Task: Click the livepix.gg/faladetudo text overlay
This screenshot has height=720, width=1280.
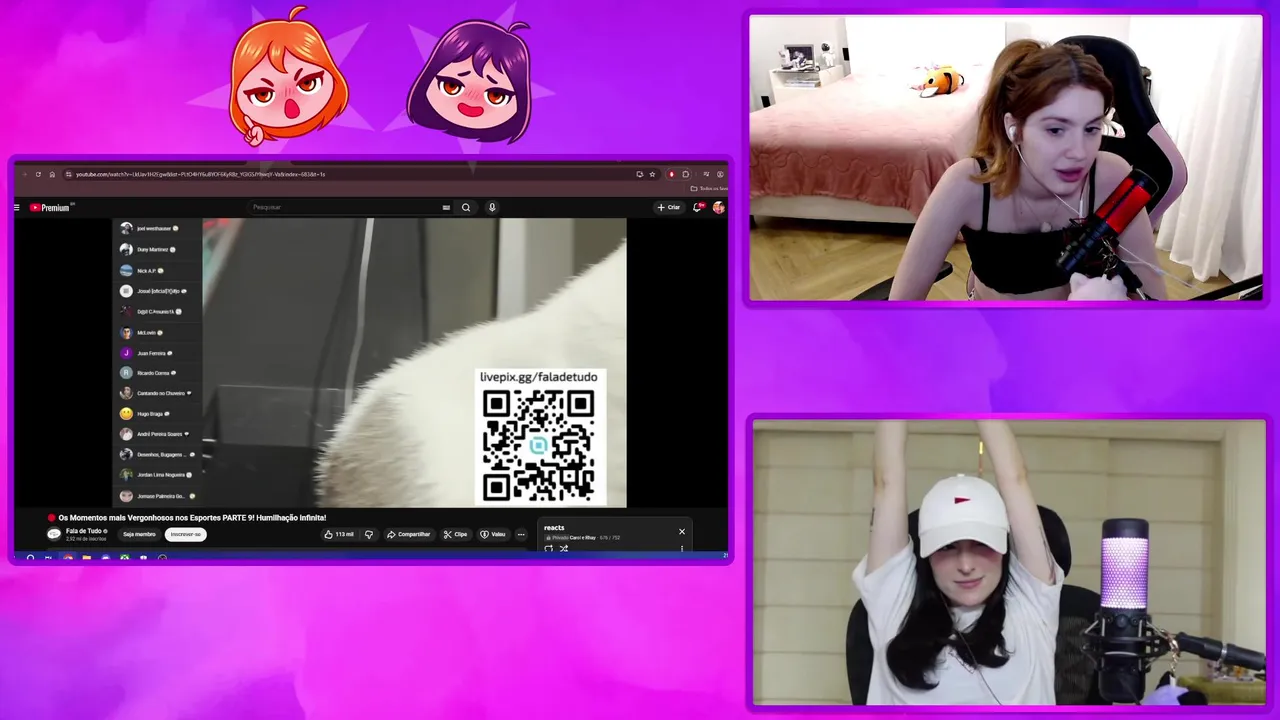Action: [x=538, y=377]
